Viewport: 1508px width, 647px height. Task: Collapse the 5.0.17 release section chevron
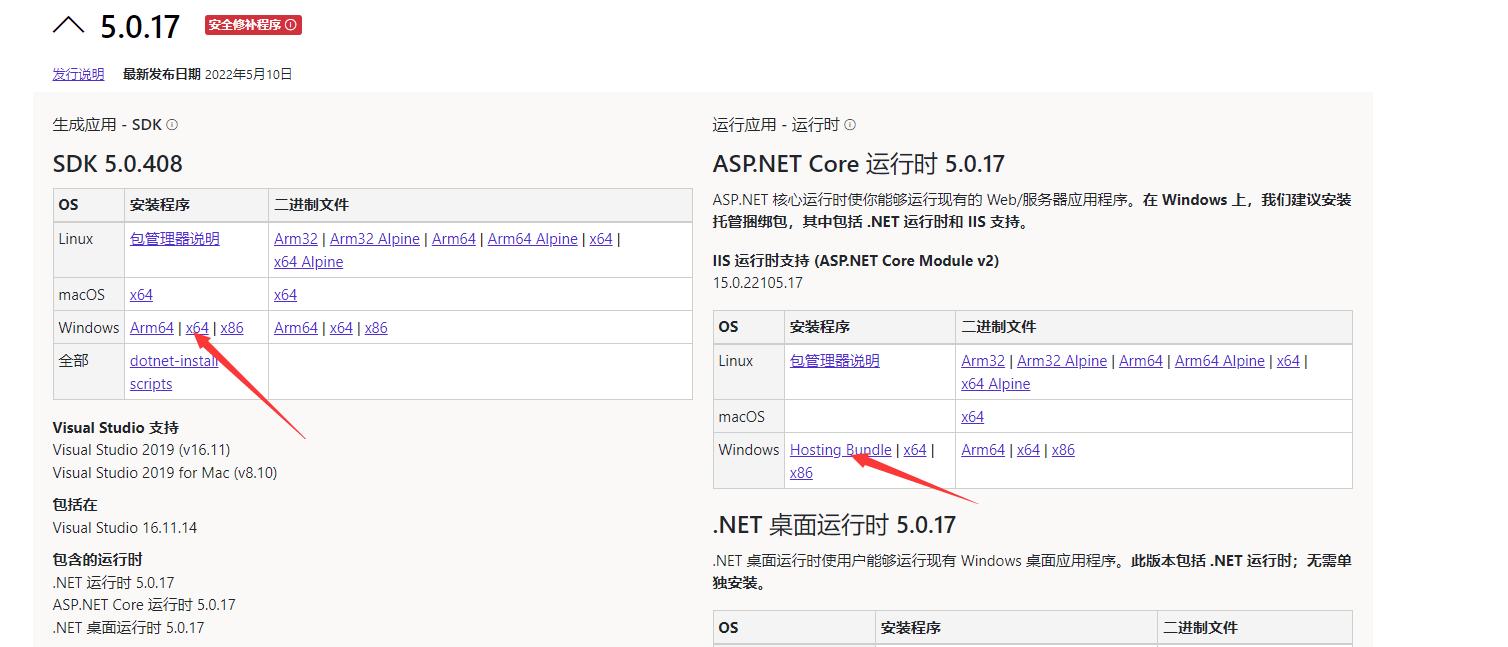point(69,25)
